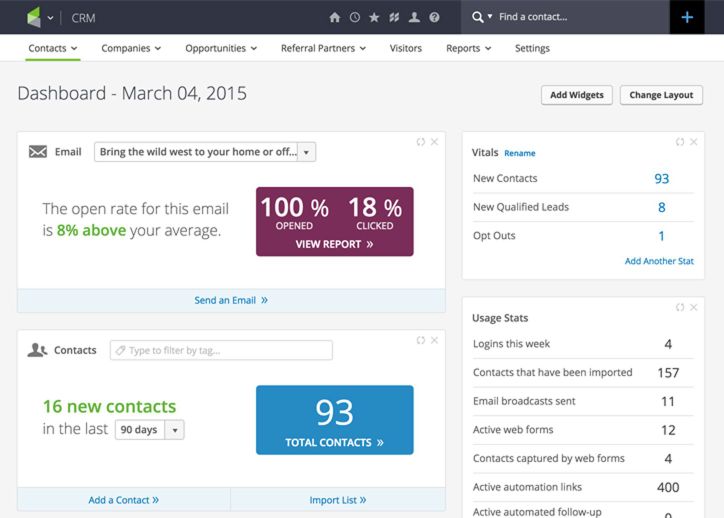Refresh the Vitals widget
The image size is (724, 518).
[680, 142]
